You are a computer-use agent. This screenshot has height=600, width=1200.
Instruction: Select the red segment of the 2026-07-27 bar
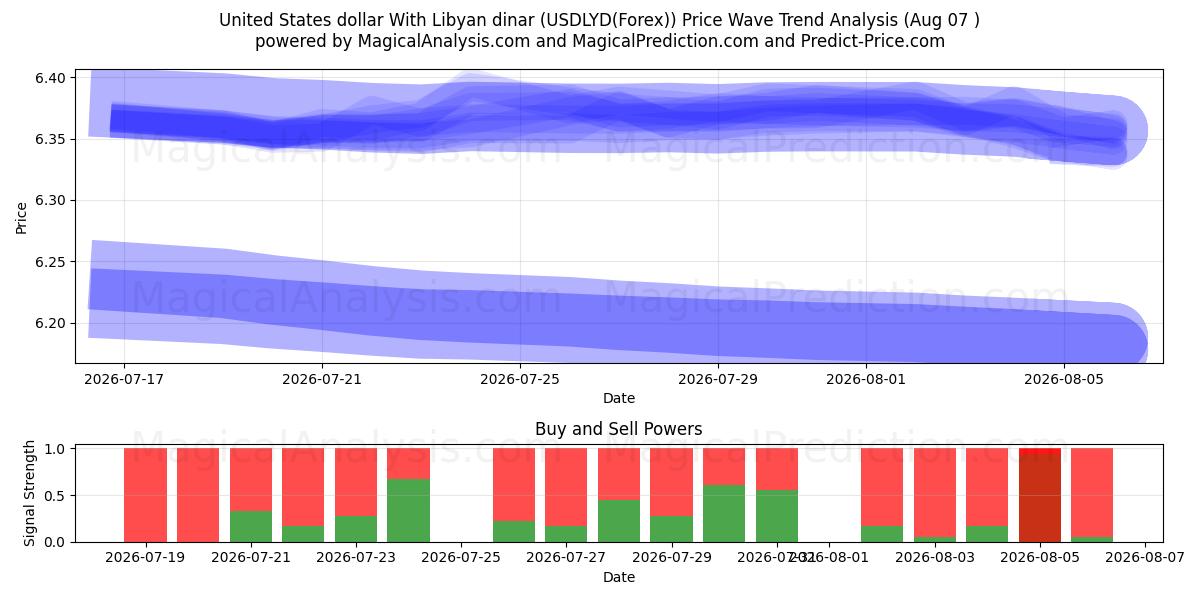tap(566, 487)
